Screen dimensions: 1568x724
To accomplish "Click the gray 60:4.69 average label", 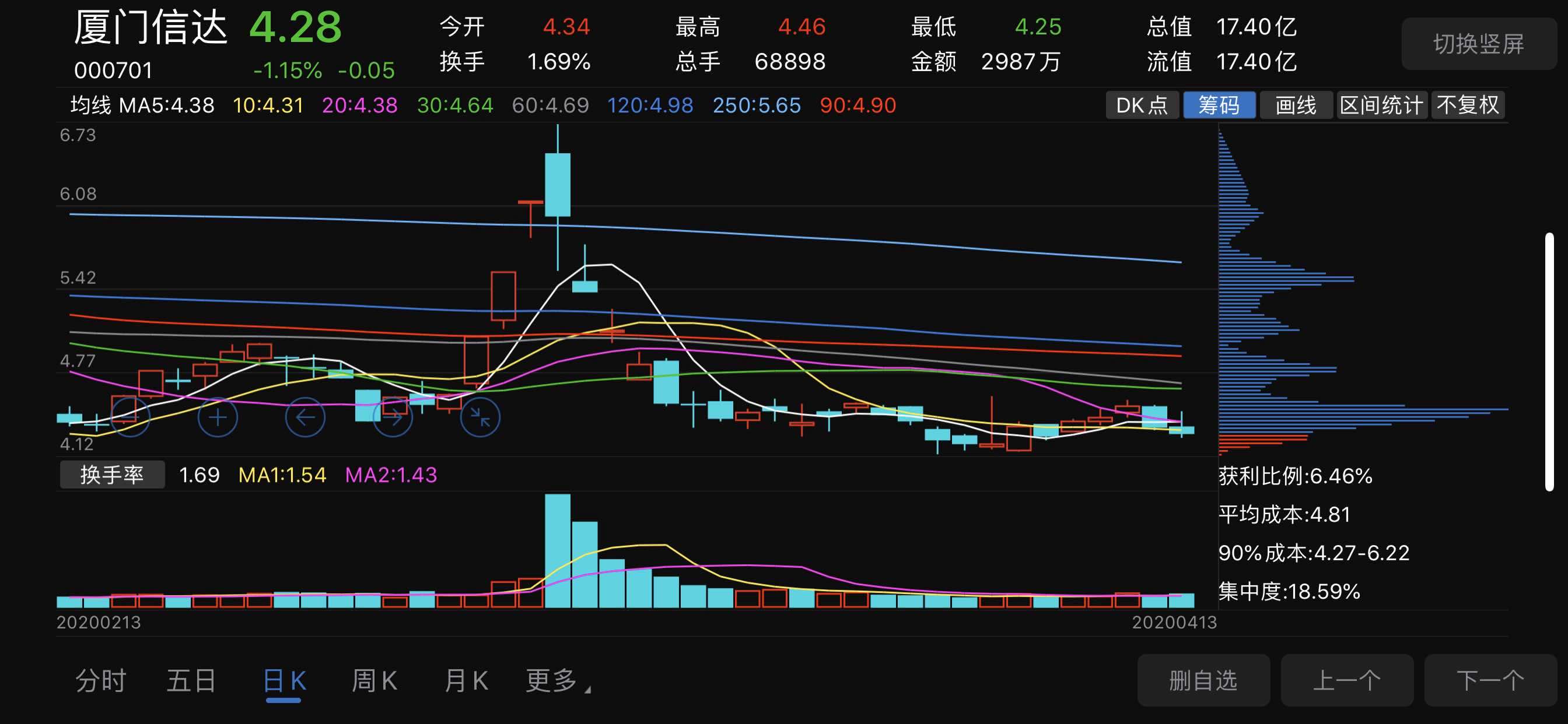I will pyautogui.click(x=550, y=106).
